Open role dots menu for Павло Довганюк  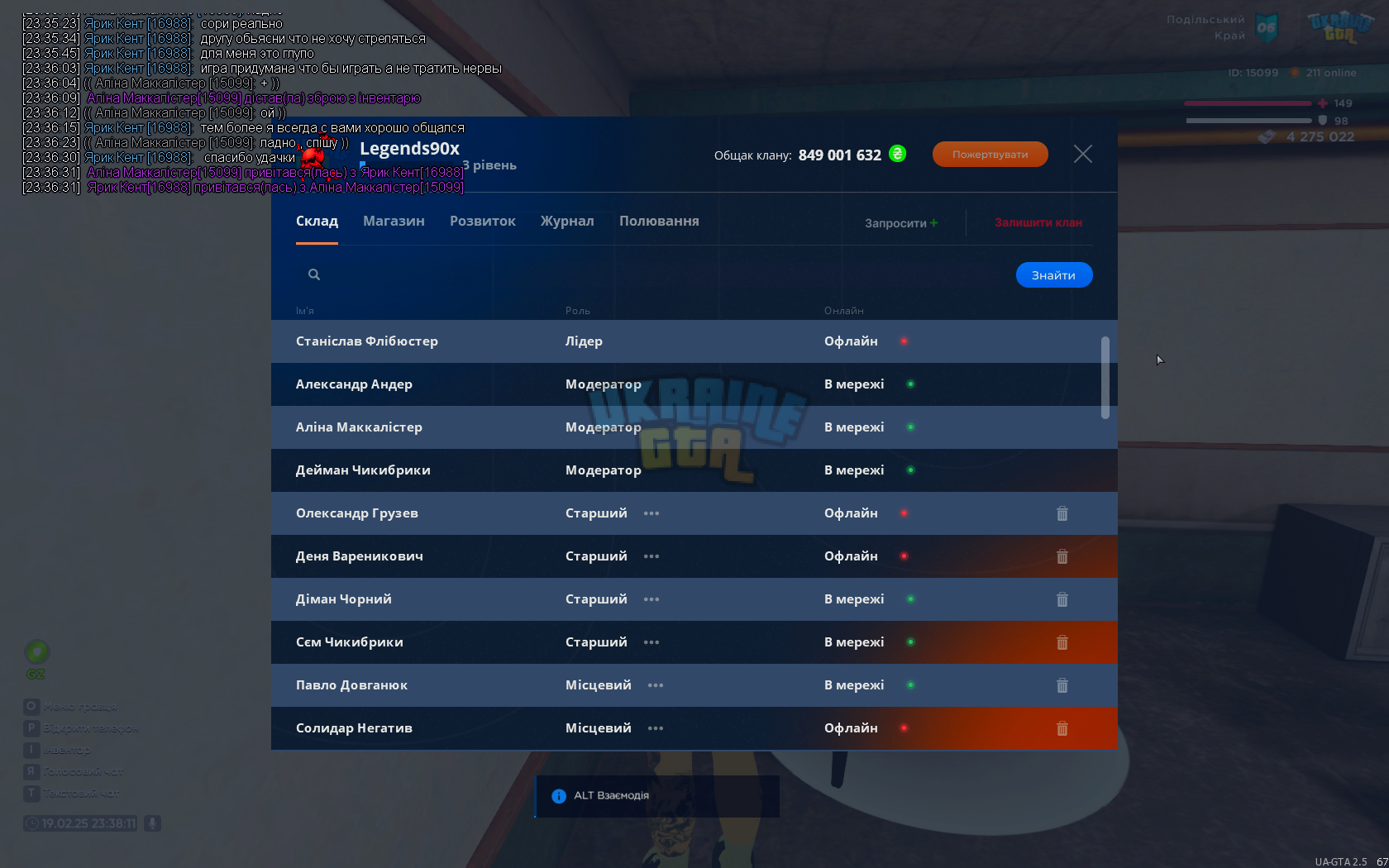[x=656, y=685]
